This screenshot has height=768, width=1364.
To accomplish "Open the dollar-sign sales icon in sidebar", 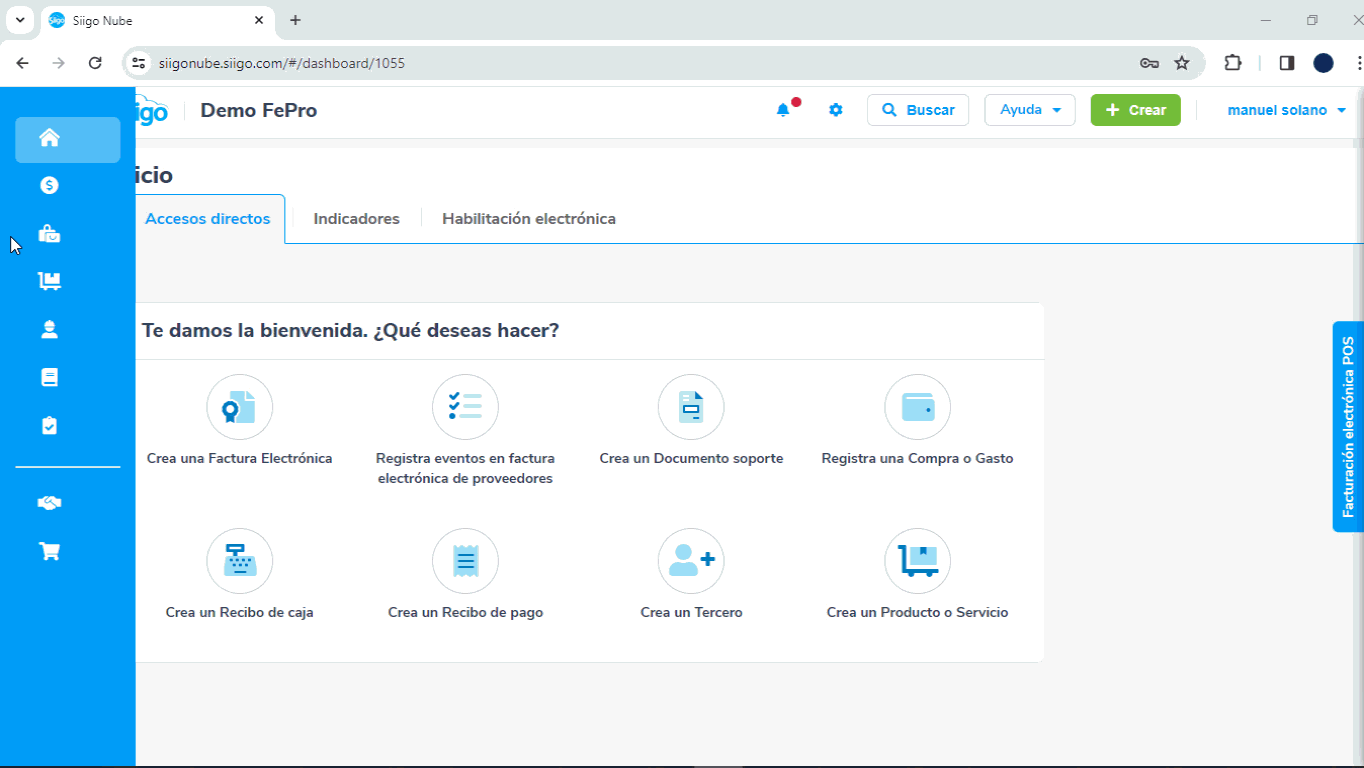I will [49, 185].
